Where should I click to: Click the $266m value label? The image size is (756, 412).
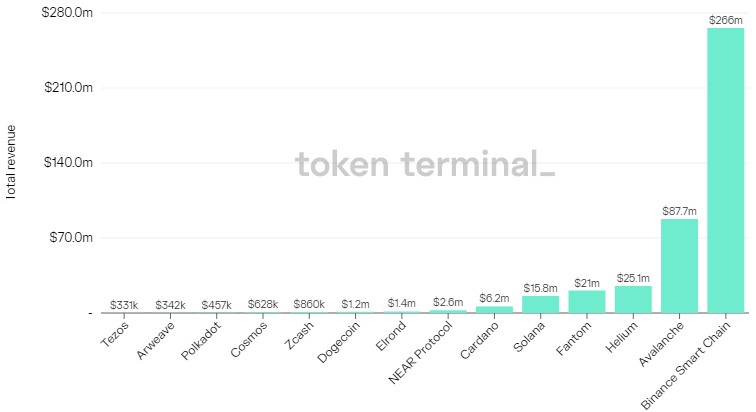(x=725, y=20)
